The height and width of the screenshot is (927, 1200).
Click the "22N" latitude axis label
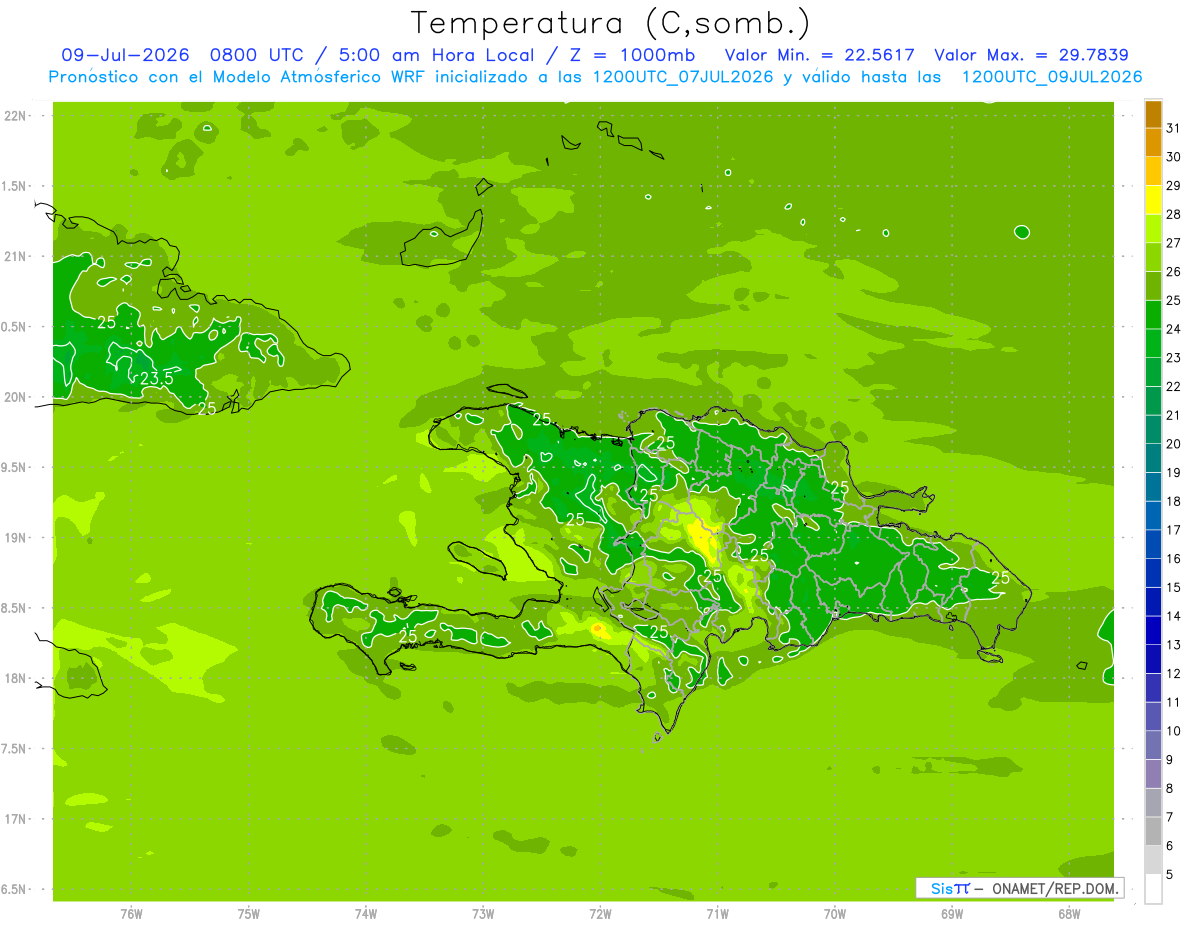(15, 116)
